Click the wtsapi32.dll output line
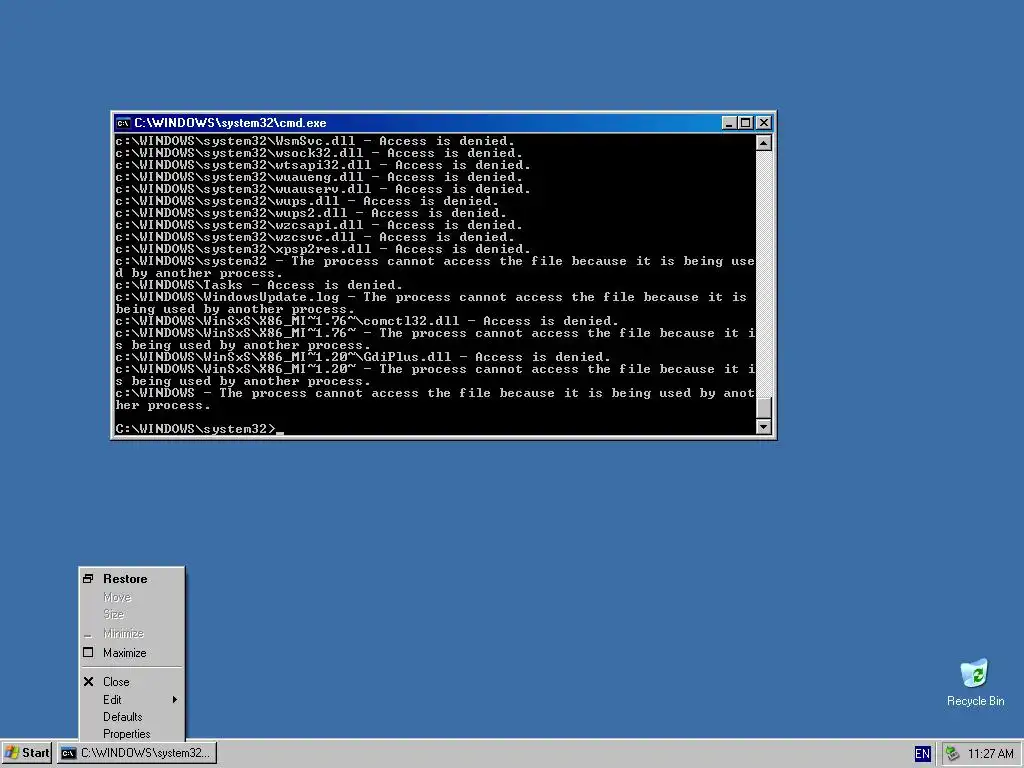The height and width of the screenshot is (768, 1024). tap(323, 165)
